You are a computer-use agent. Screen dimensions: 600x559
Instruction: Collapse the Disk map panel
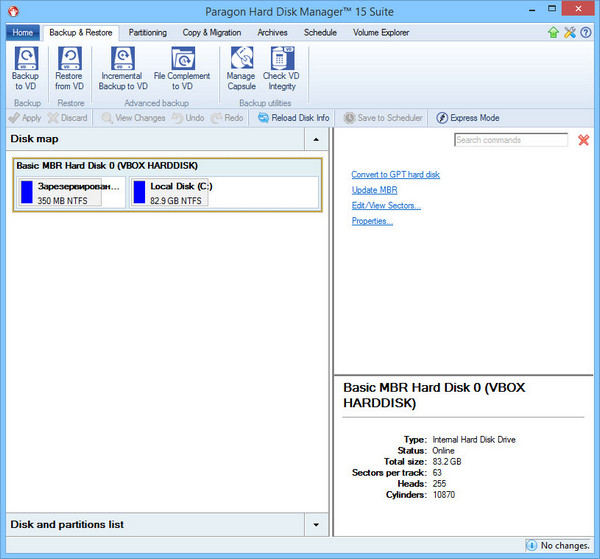pos(316,139)
